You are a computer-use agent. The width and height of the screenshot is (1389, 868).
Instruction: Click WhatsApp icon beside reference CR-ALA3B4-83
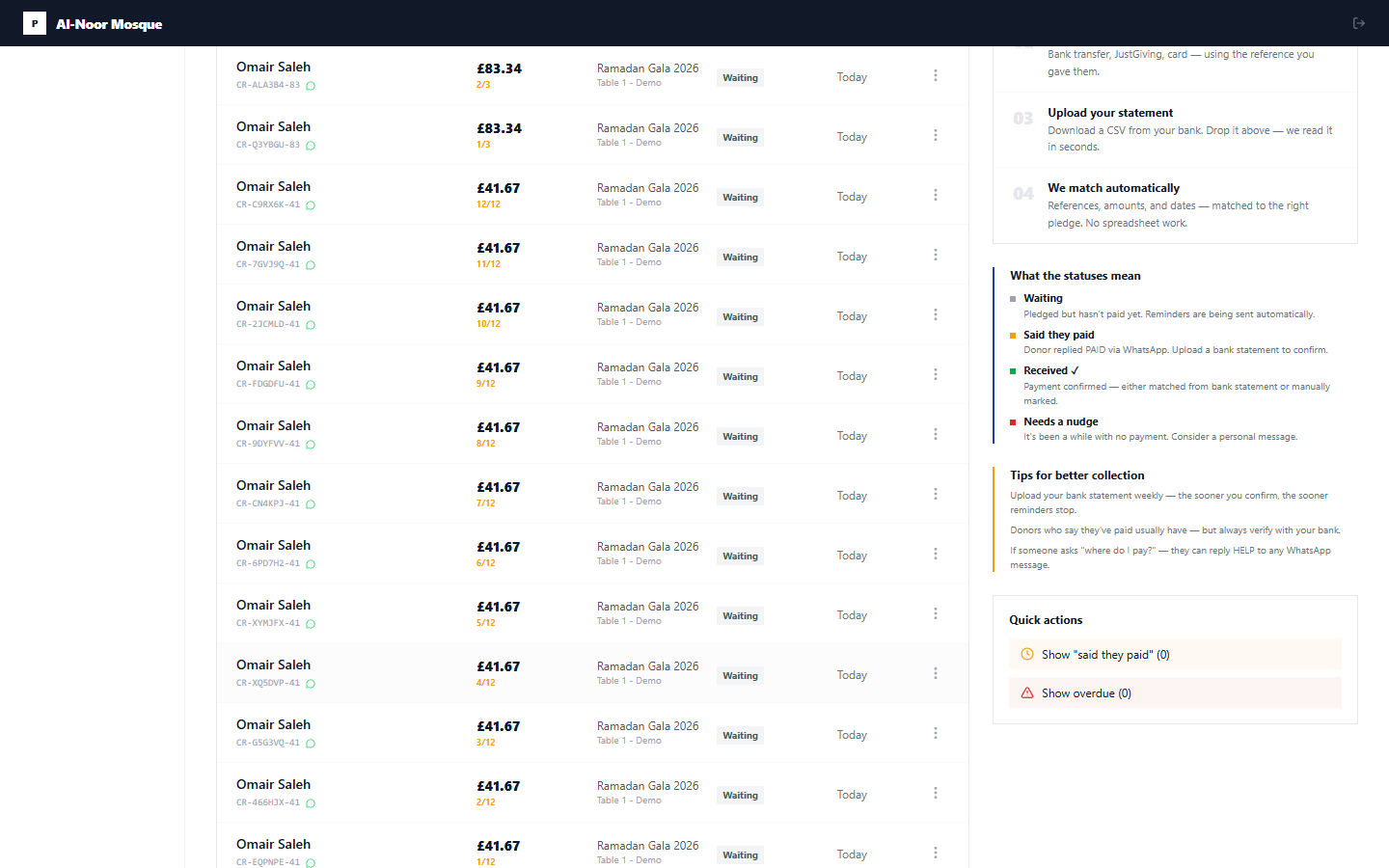click(x=311, y=86)
